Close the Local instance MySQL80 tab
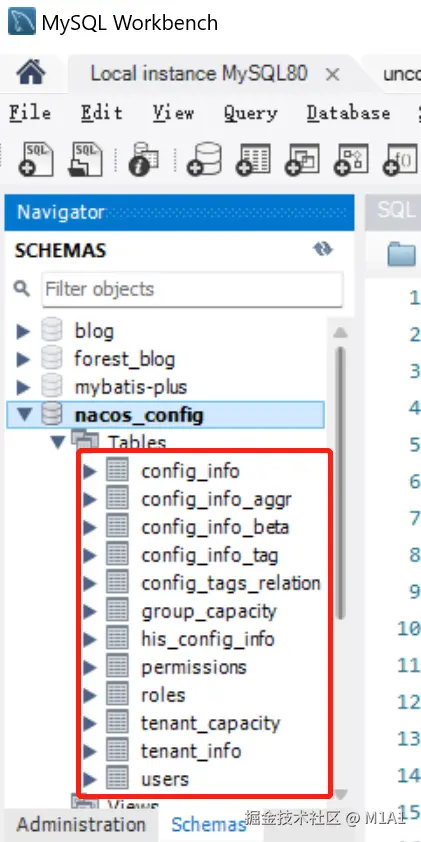Viewport: 421px width, 842px height. pyautogui.click(x=333, y=74)
